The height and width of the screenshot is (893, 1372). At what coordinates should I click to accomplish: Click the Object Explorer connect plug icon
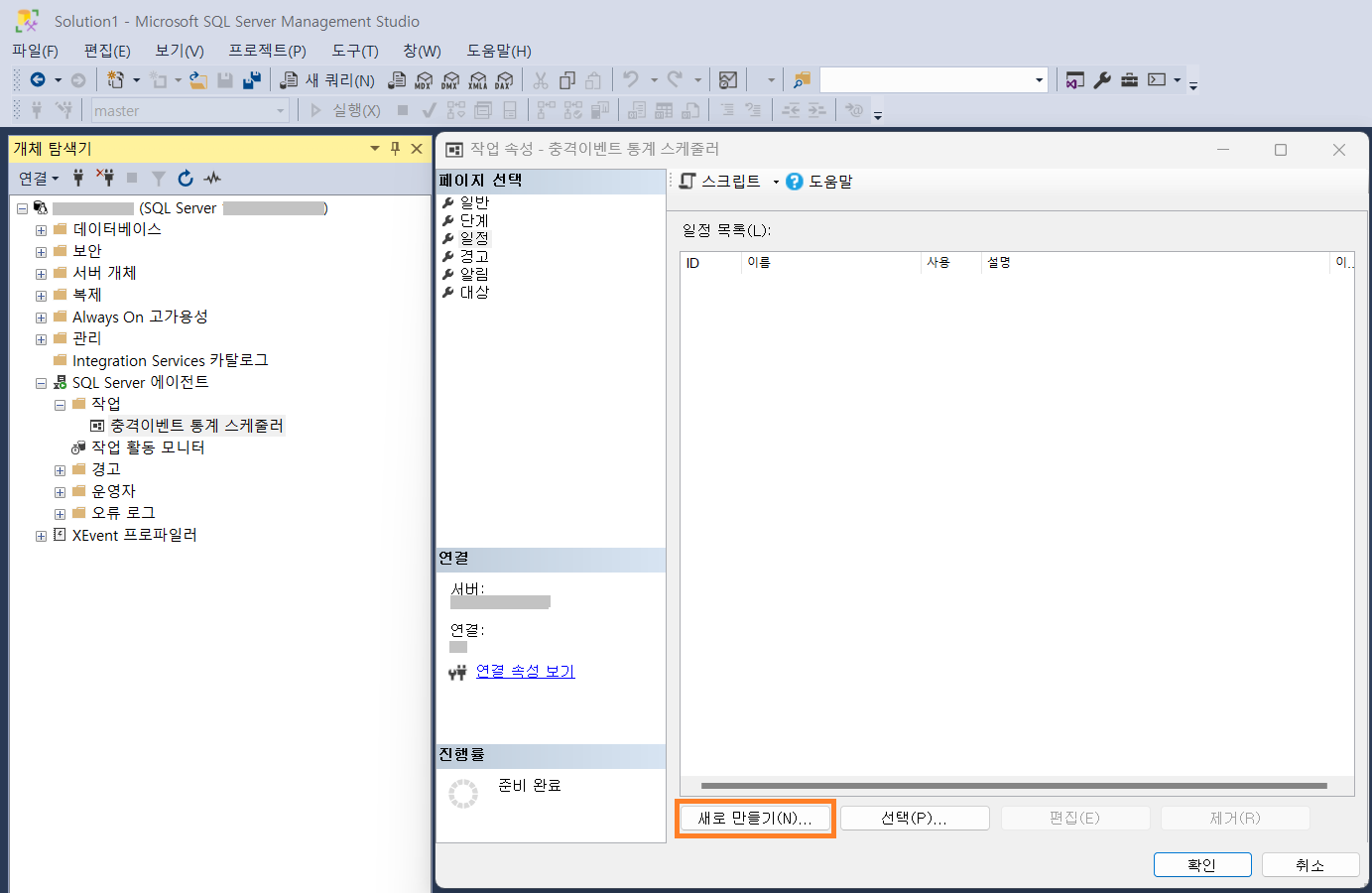[78, 178]
